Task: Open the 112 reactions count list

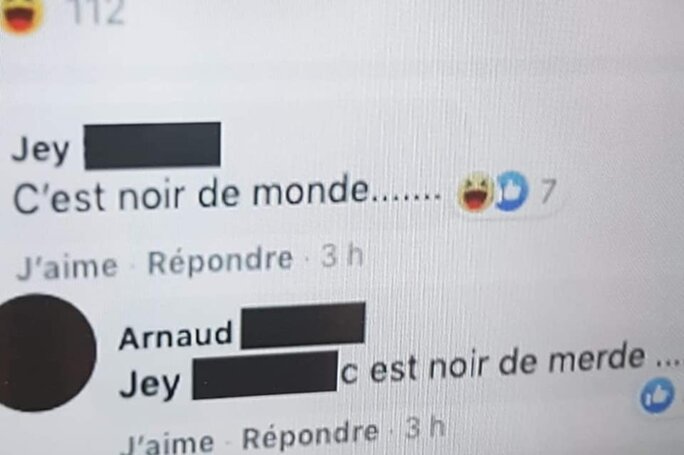Action: (x=98, y=12)
